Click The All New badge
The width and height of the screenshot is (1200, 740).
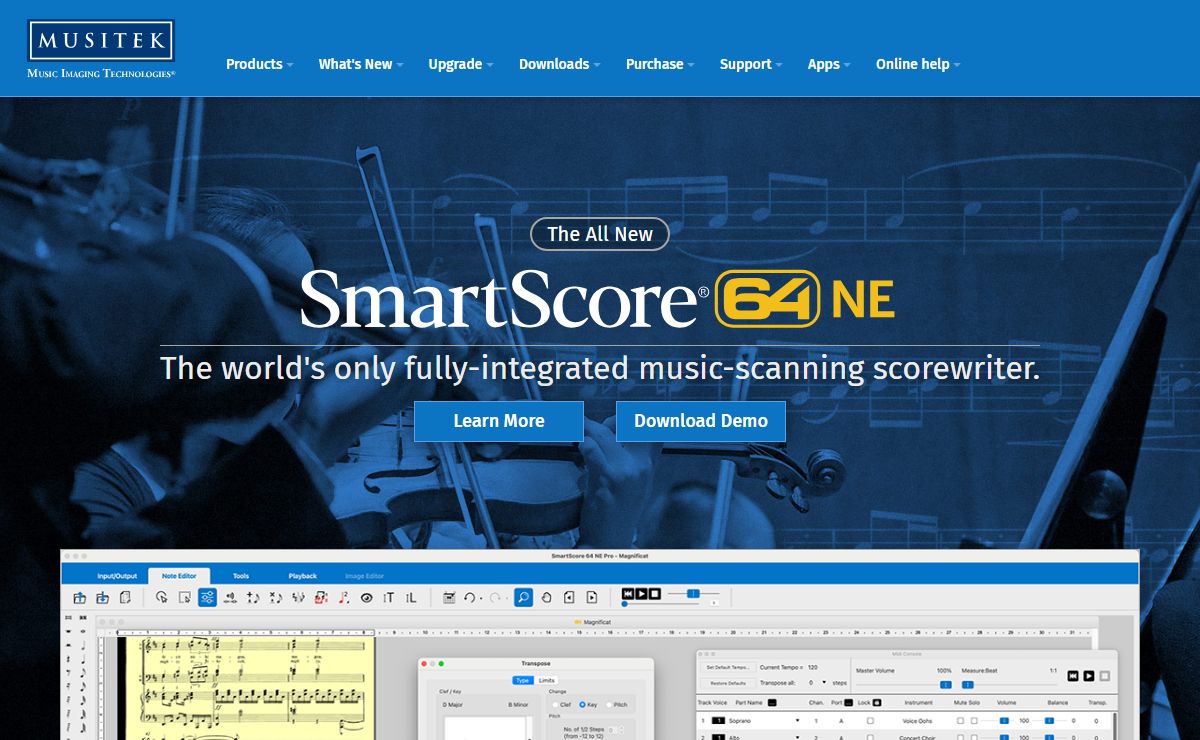(x=600, y=234)
